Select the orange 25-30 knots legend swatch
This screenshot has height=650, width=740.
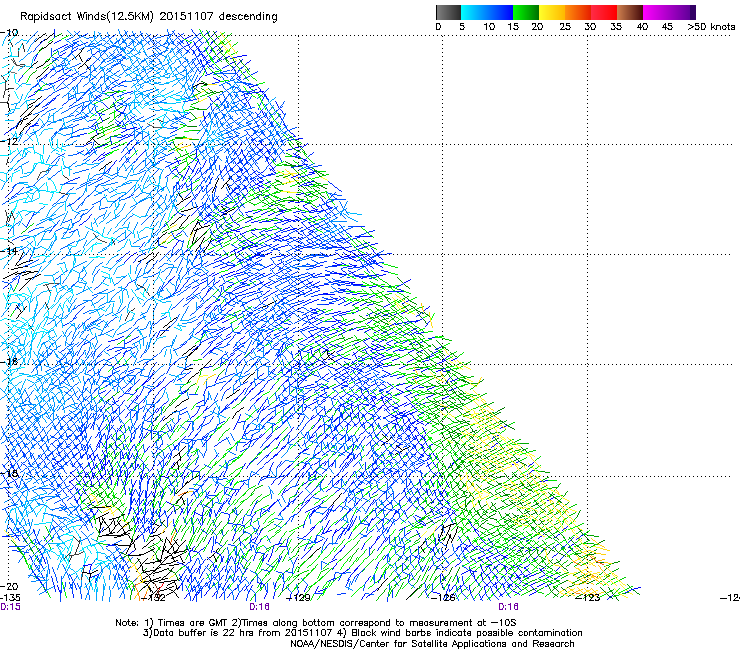point(578,12)
